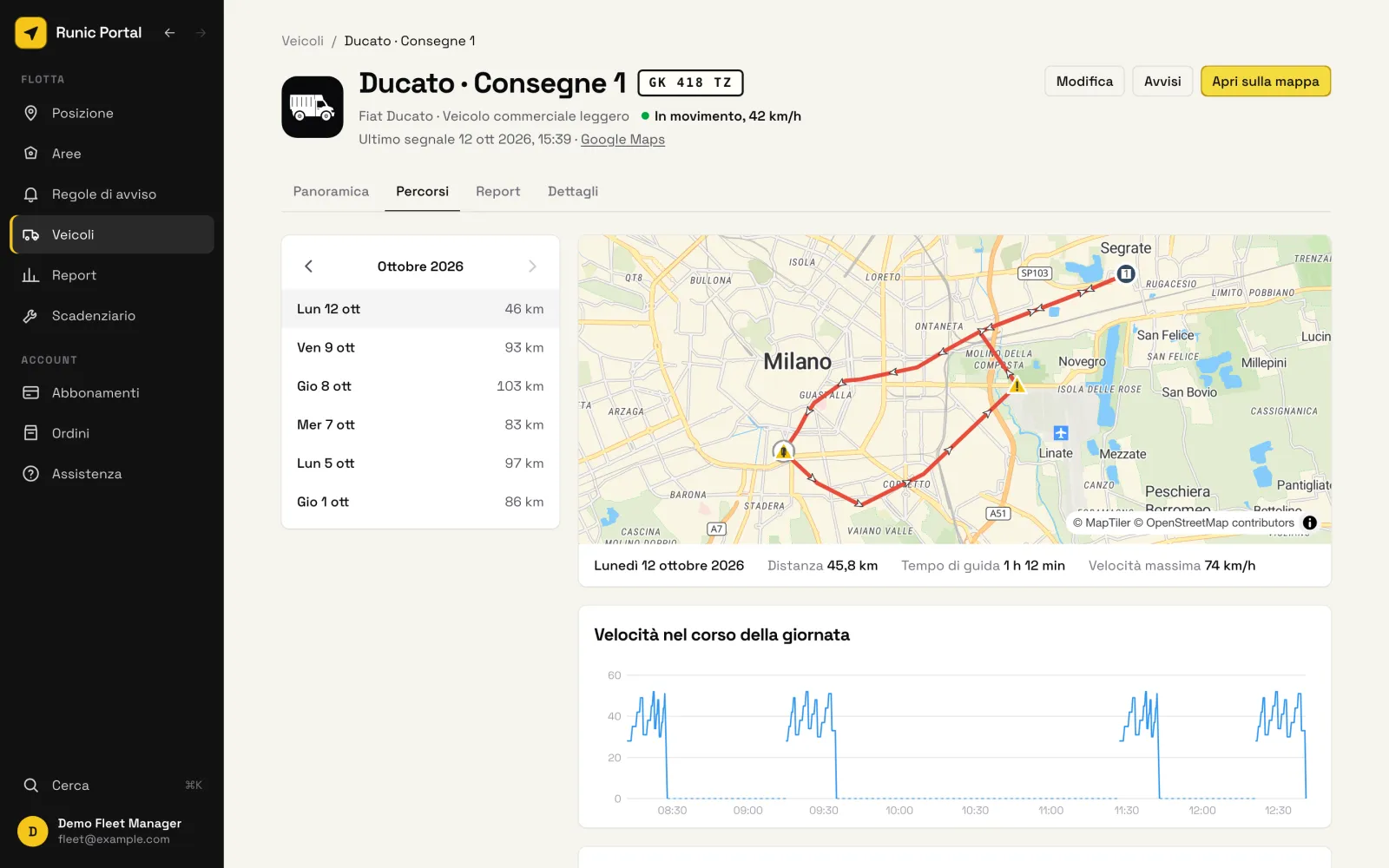Go to previous month in calendar
This screenshot has width=1389, height=868.
pyautogui.click(x=308, y=266)
